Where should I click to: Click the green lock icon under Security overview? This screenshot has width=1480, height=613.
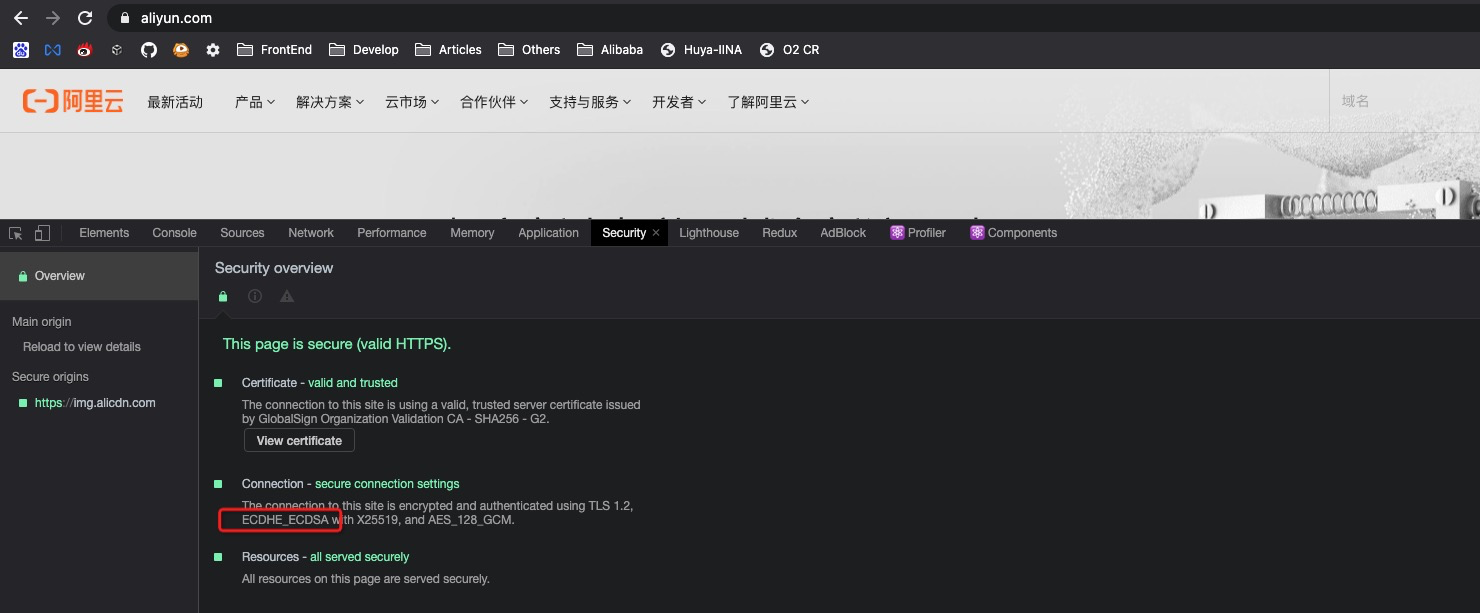click(223, 296)
